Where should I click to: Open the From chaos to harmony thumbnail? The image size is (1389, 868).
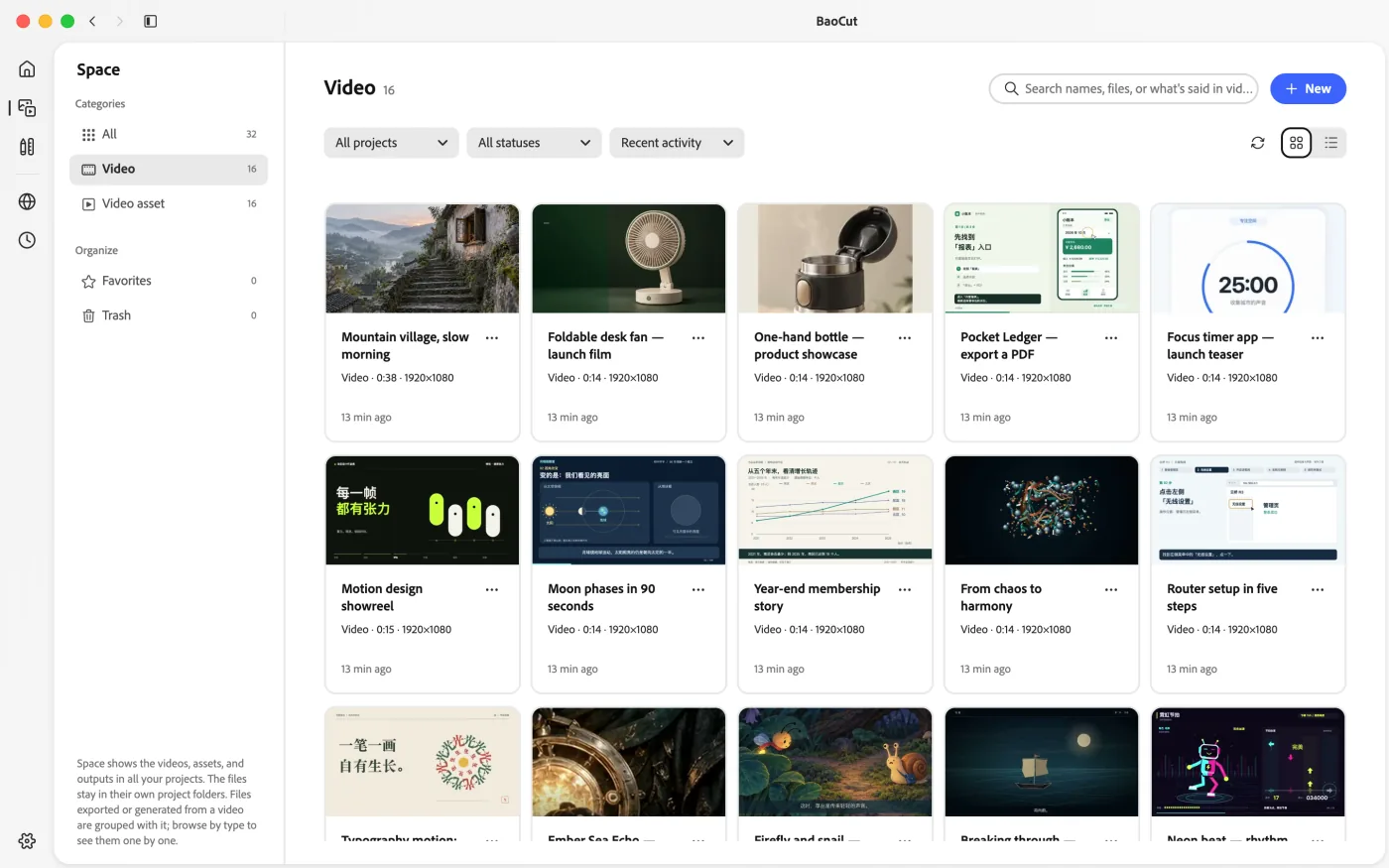click(1042, 511)
